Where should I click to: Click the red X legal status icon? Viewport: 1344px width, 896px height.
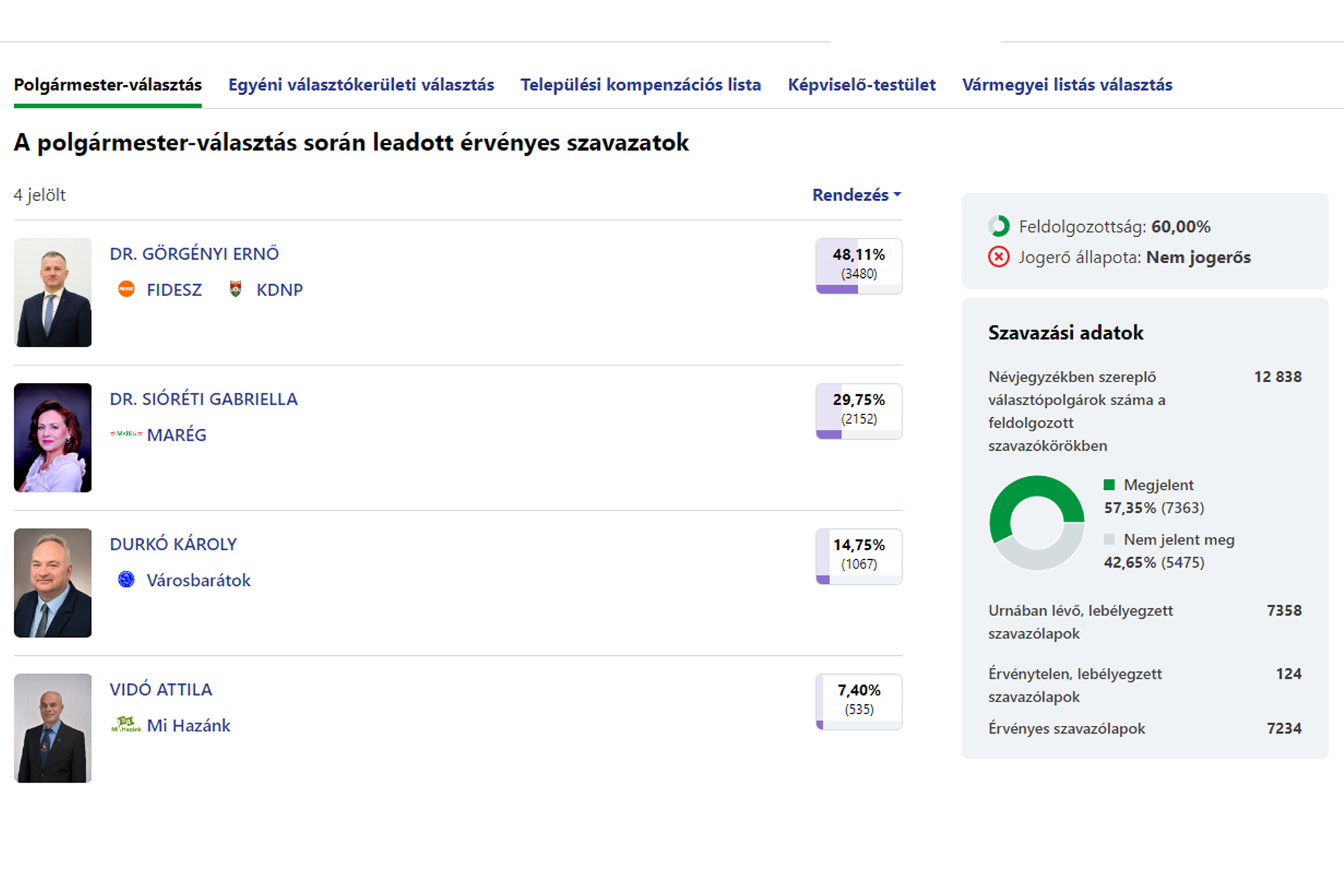(998, 257)
